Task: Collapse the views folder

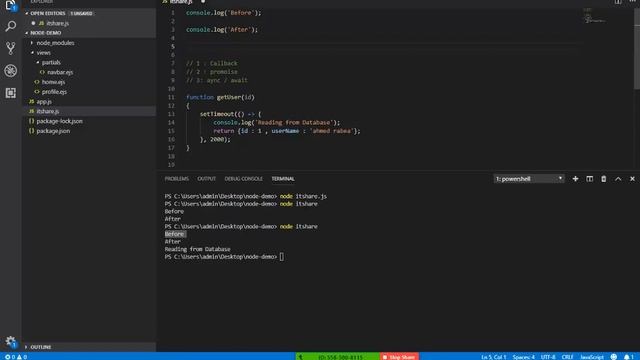Action: [x=43, y=53]
